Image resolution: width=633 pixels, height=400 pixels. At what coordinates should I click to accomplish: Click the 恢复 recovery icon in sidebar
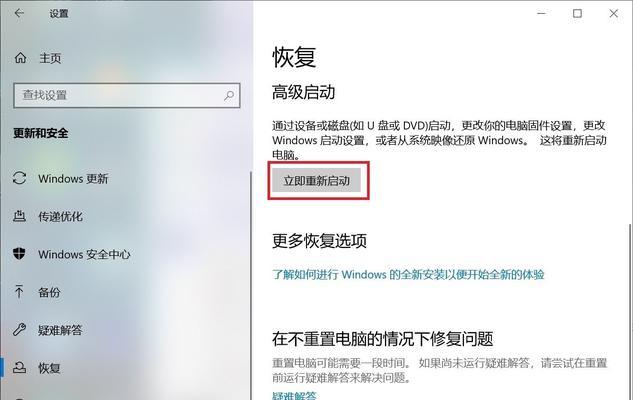19,367
